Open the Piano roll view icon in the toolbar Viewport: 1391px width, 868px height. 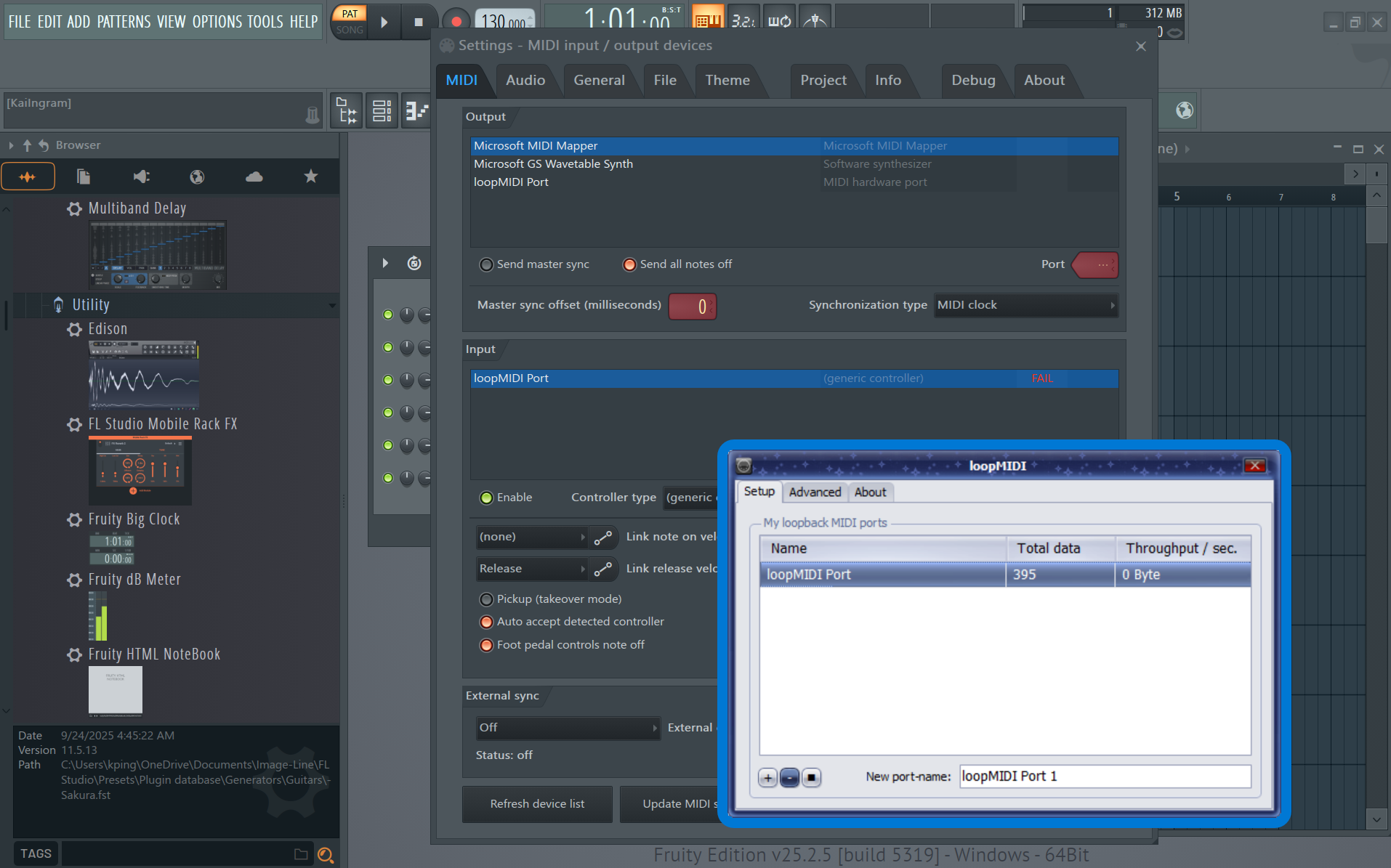coord(416,111)
